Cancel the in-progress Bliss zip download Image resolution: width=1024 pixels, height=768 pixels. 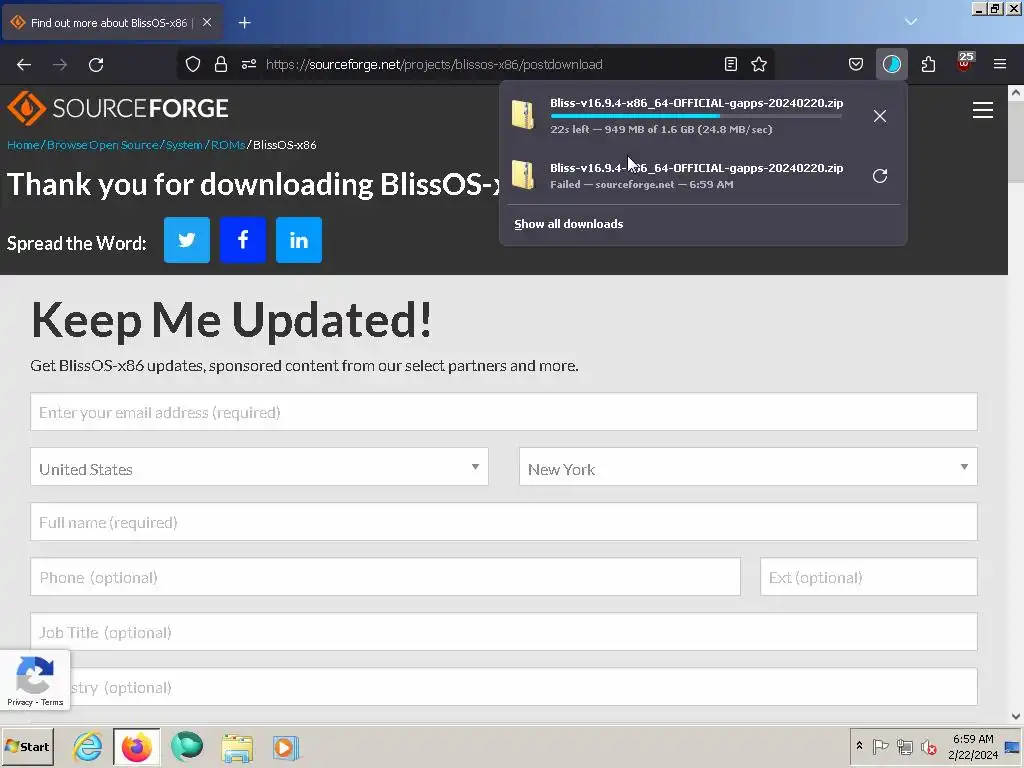pyautogui.click(x=880, y=116)
